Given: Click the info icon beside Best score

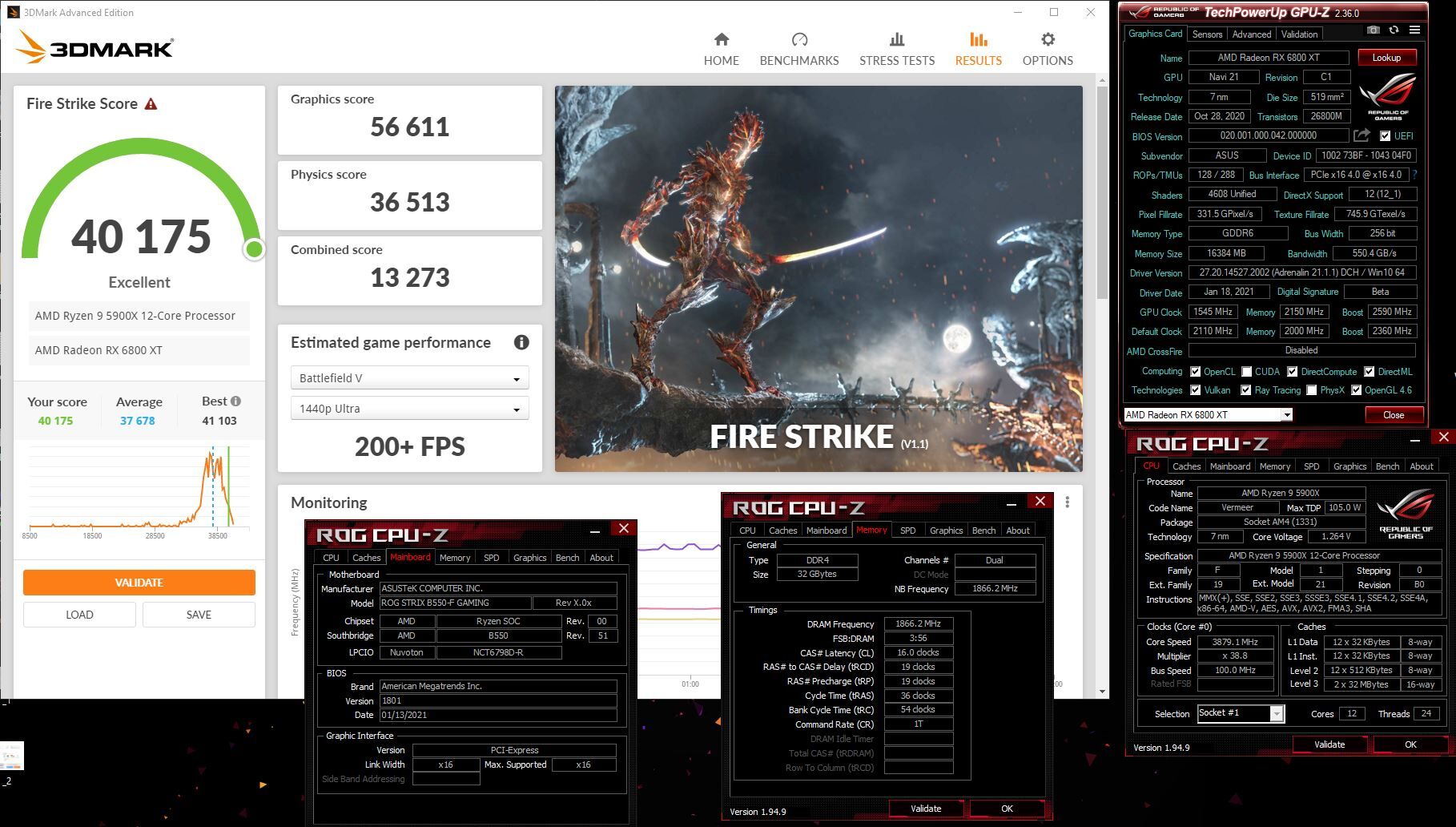Looking at the screenshot, I should point(235,401).
